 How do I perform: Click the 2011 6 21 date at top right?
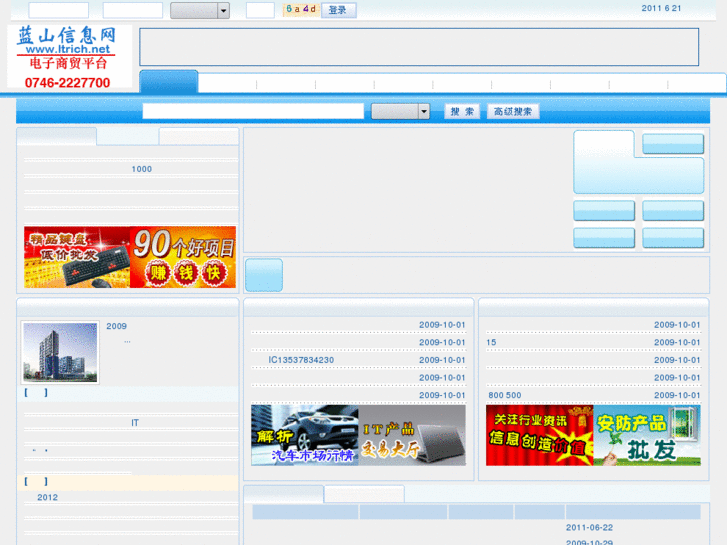662,8
